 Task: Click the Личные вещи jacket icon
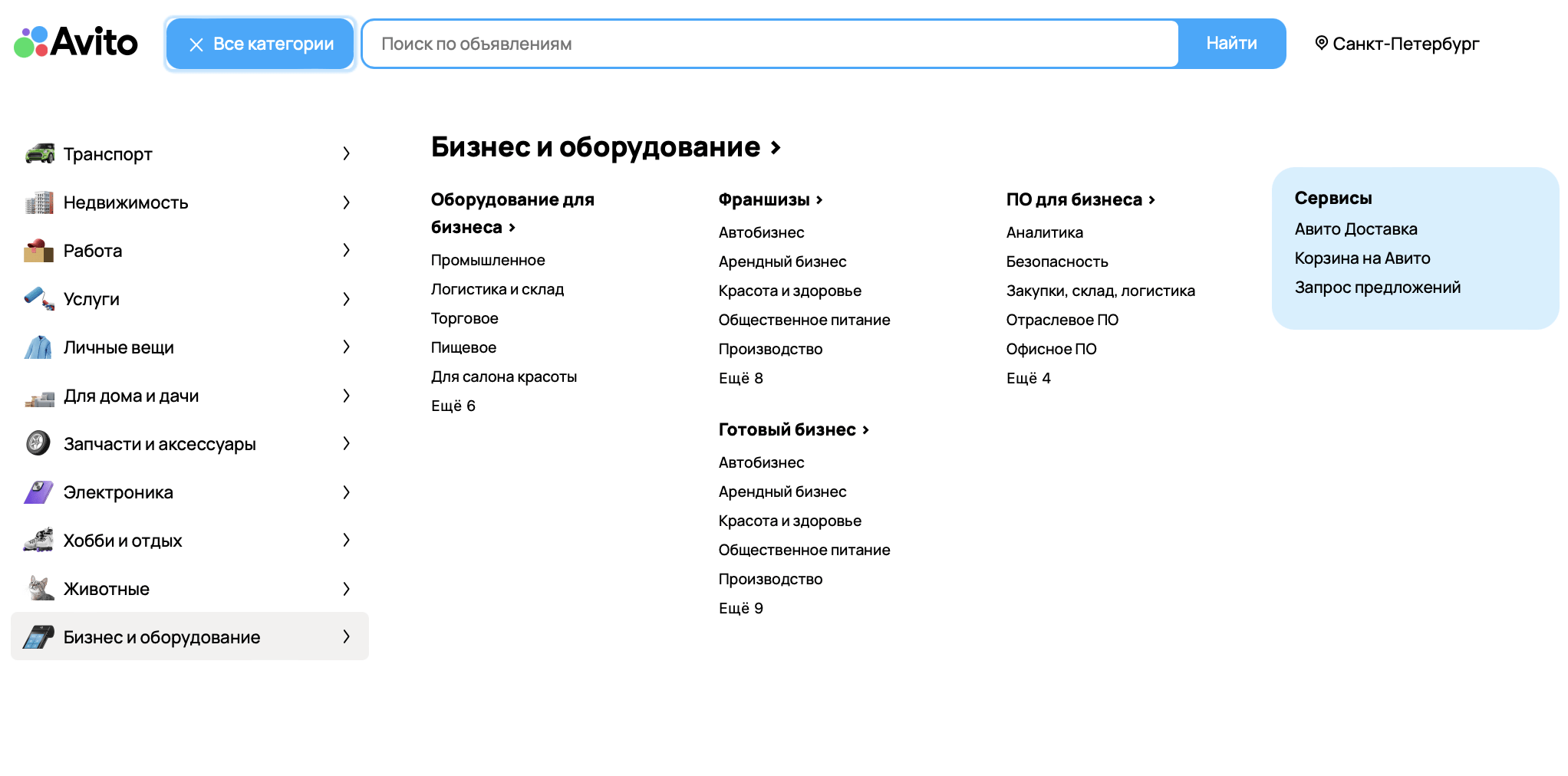coord(39,347)
